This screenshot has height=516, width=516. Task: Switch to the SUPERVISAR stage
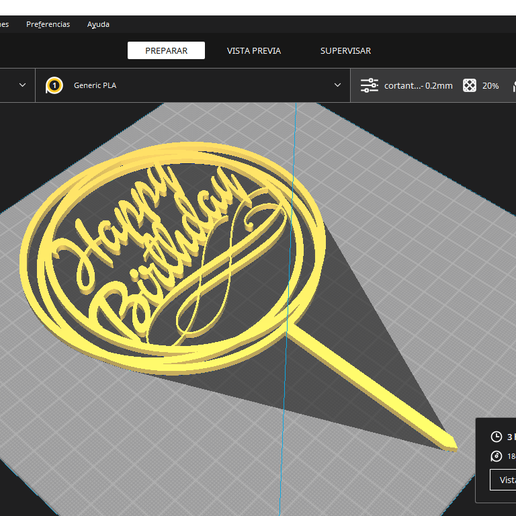pos(345,51)
